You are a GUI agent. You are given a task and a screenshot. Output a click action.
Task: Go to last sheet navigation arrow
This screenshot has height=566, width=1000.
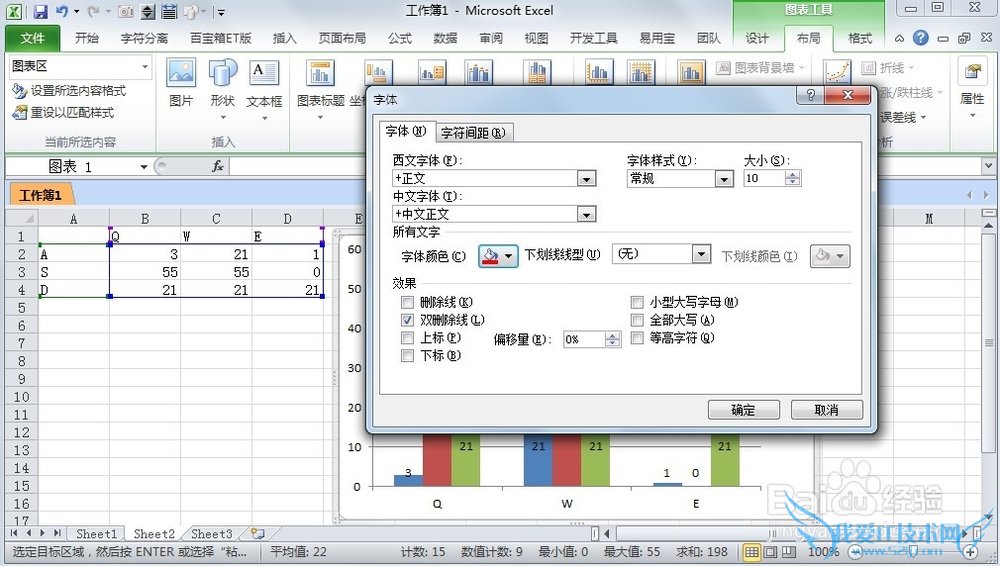pos(57,533)
